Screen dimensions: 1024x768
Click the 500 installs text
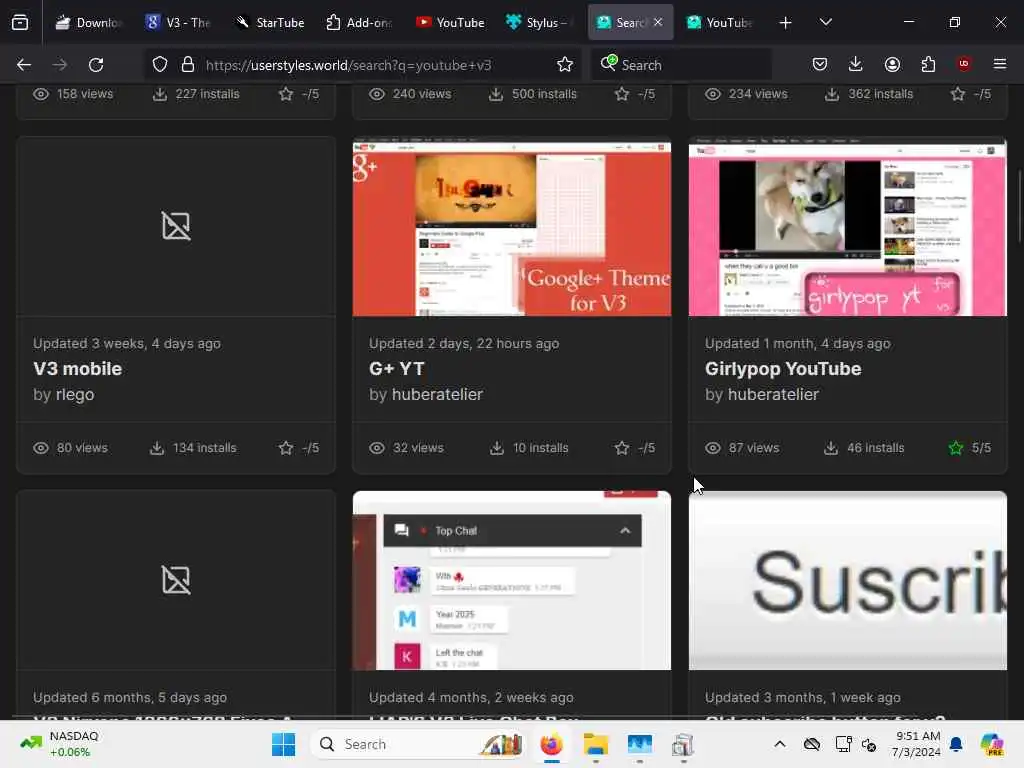(x=544, y=94)
